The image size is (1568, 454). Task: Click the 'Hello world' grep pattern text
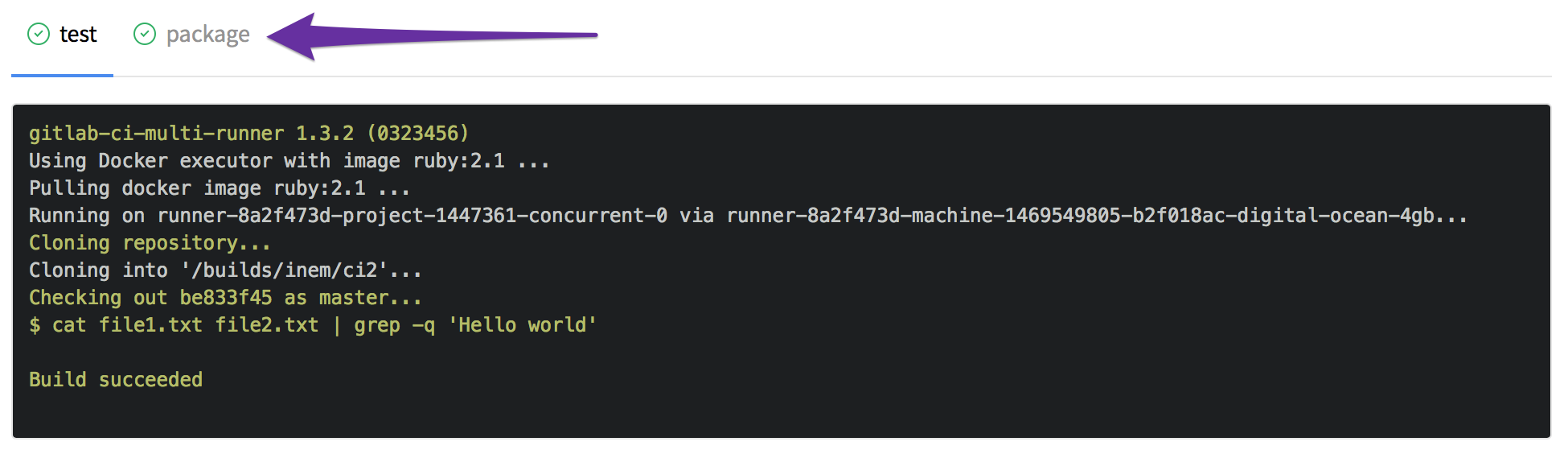(x=523, y=324)
